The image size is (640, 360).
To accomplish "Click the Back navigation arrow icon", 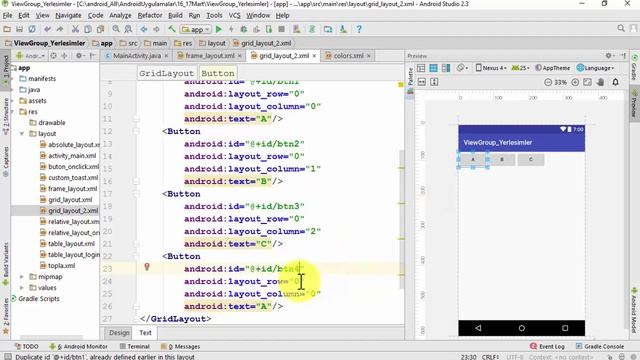I will click(x=144, y=29).
